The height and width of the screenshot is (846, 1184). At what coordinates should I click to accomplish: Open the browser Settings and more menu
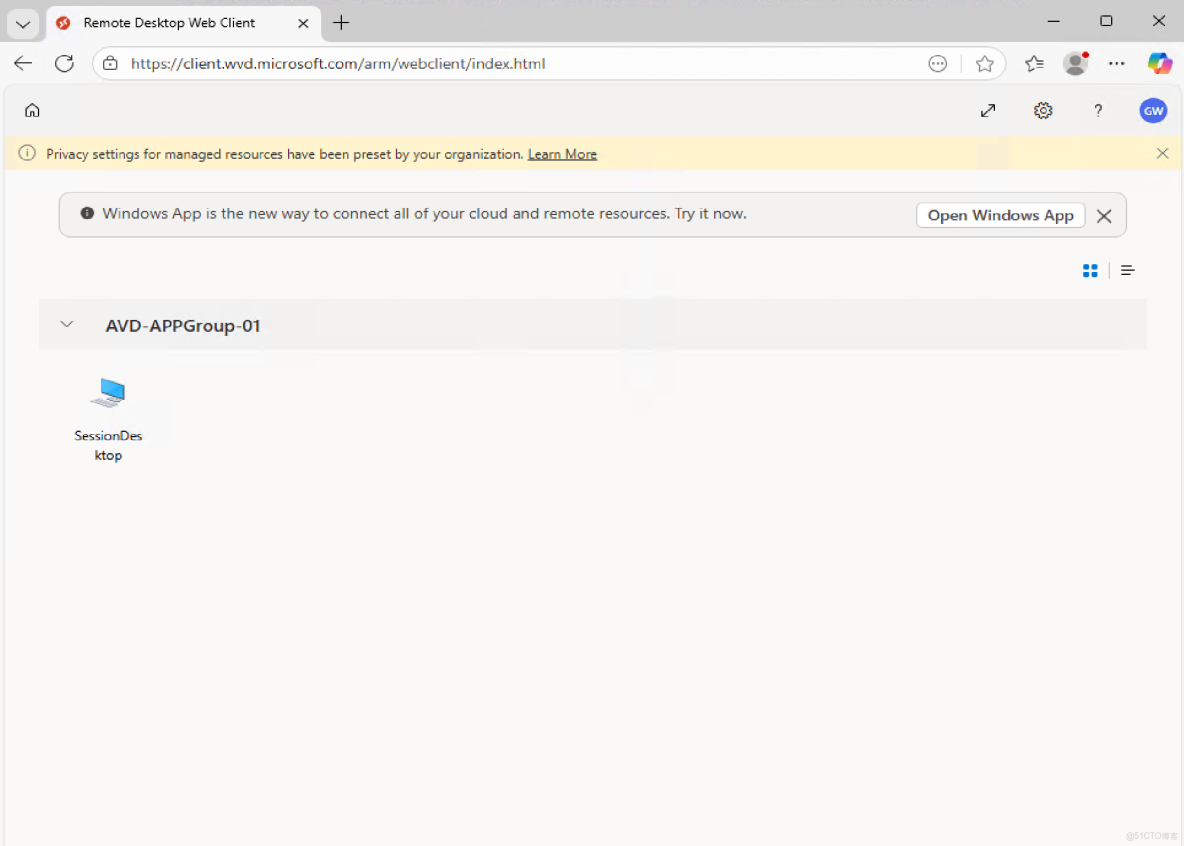click(x=1117, y=63)
